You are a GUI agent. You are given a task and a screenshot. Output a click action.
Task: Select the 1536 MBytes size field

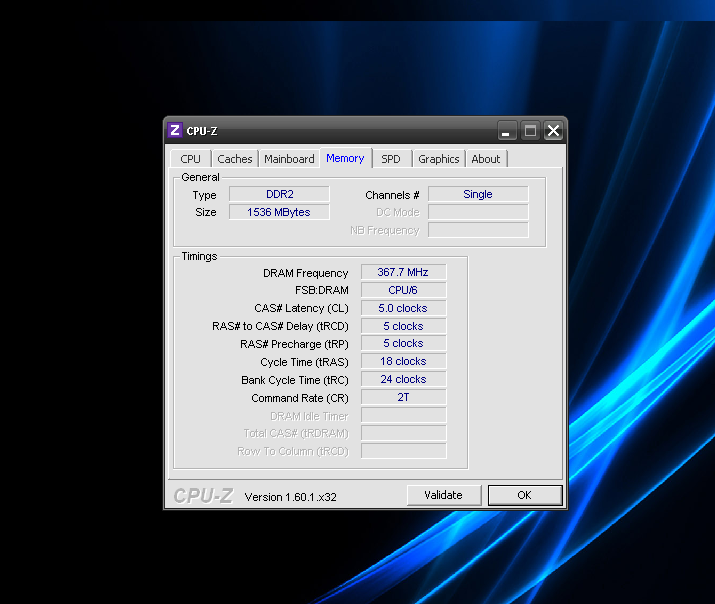click(279, 212)
